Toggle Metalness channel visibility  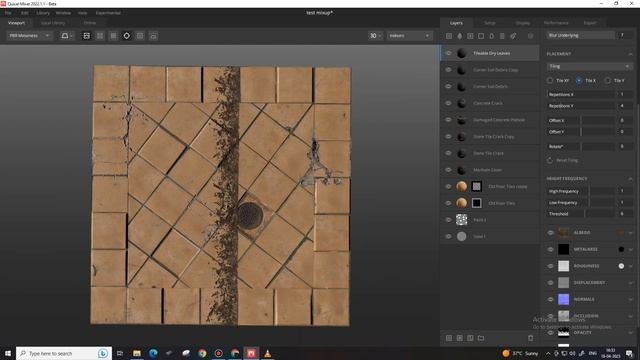pyautogui.click(x=551, y=249)
